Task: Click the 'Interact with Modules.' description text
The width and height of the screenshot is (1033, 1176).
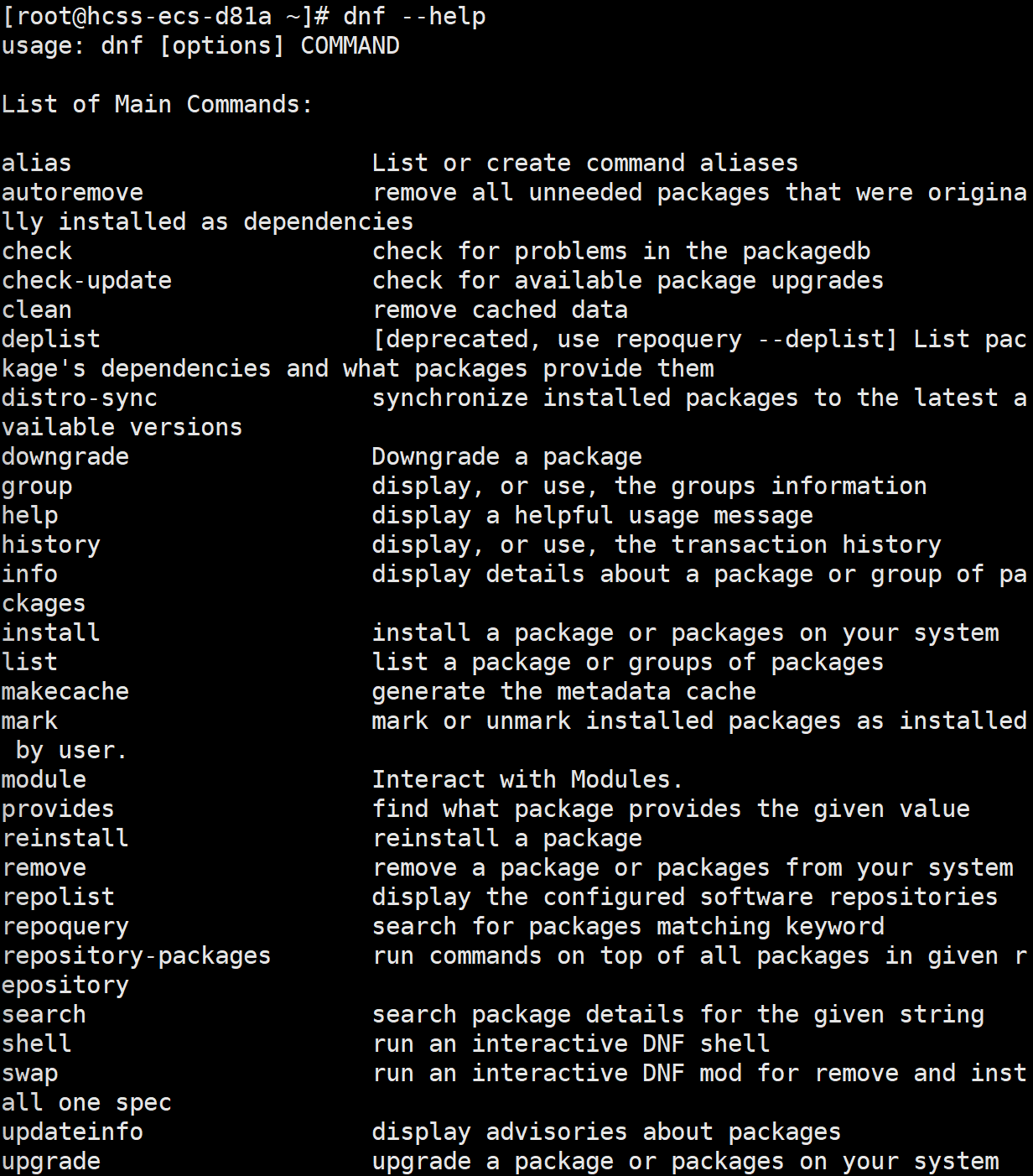Action: pos(527,780)
